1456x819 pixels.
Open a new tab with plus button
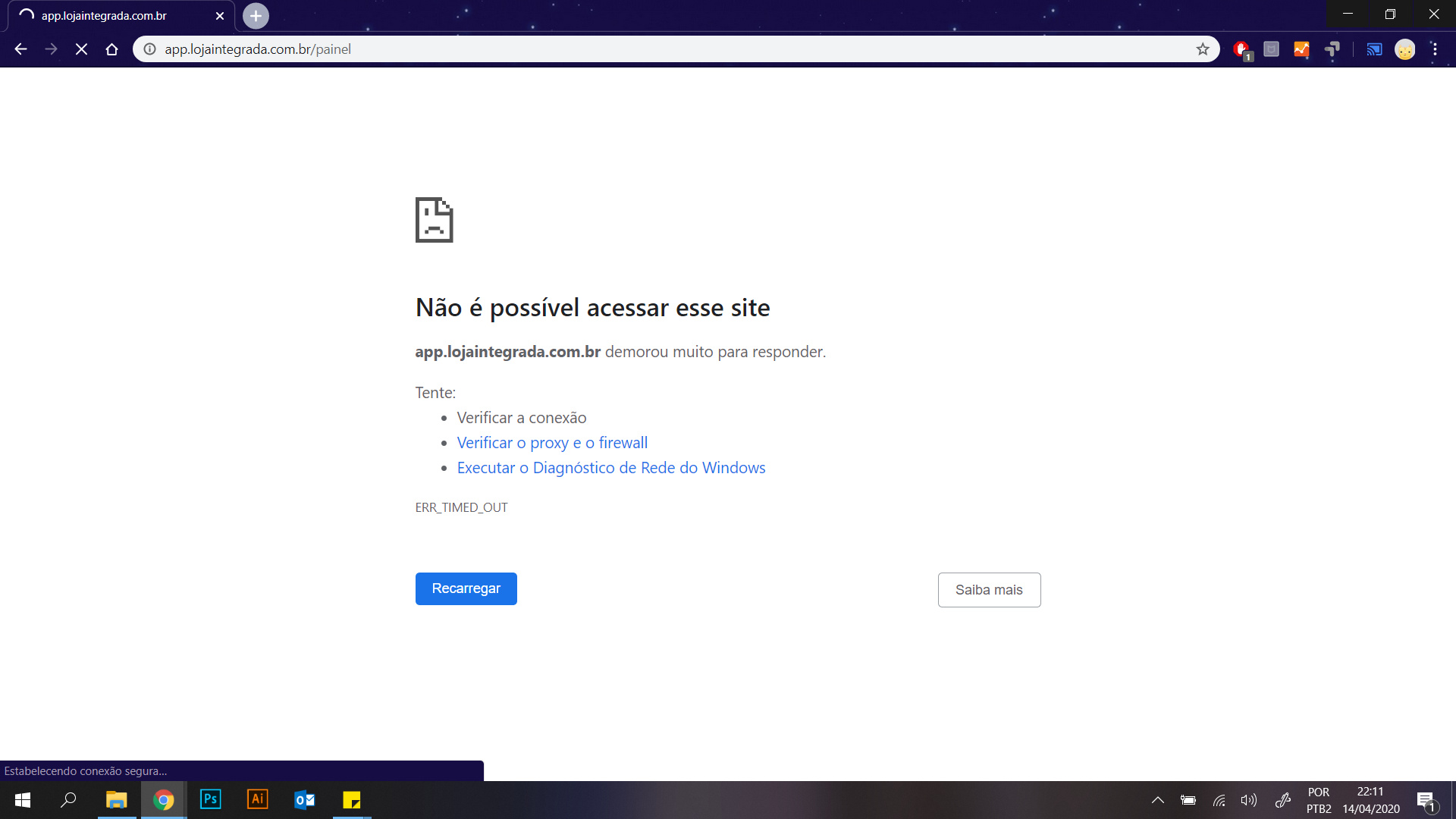256,15
